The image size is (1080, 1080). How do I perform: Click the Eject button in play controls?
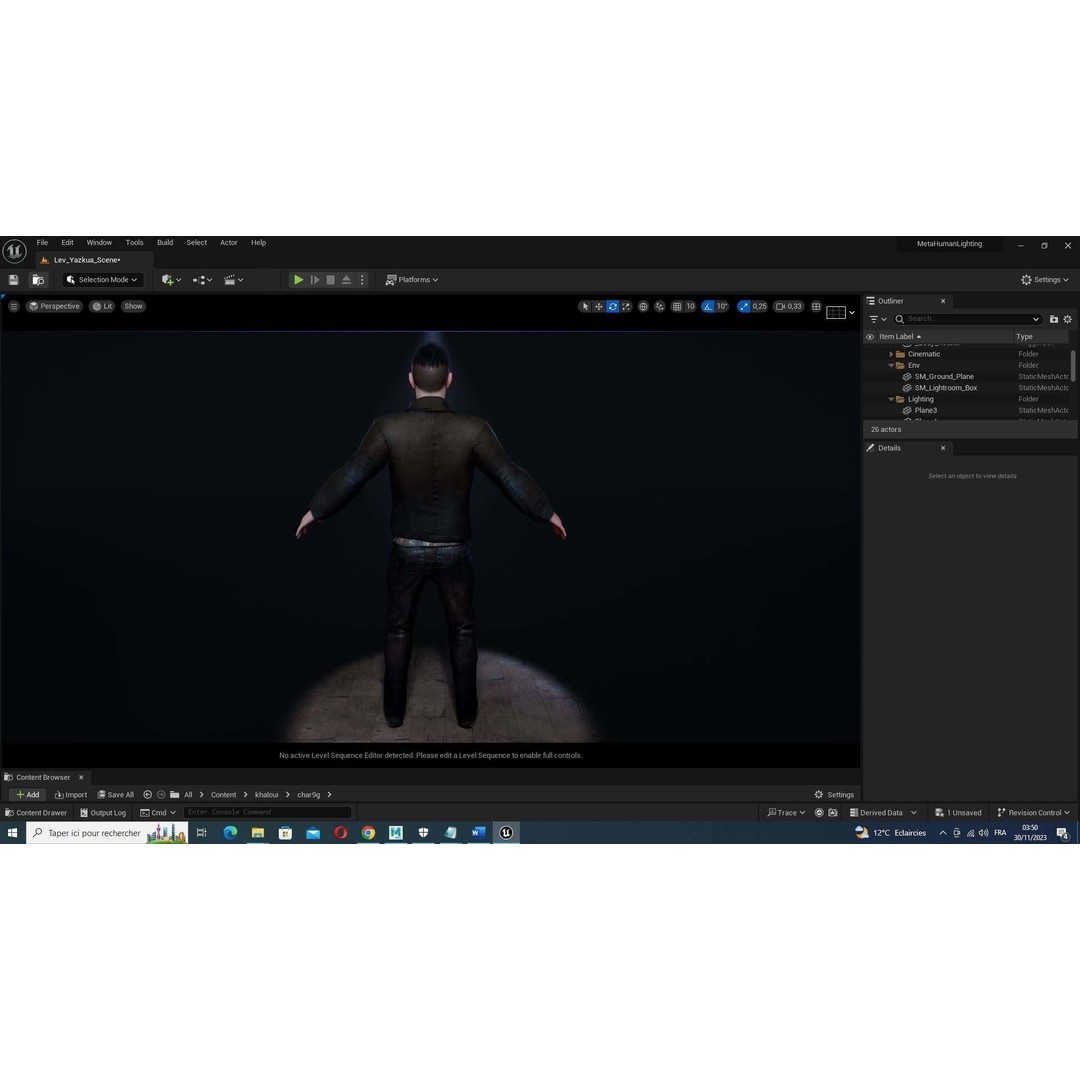coord(346,280)
